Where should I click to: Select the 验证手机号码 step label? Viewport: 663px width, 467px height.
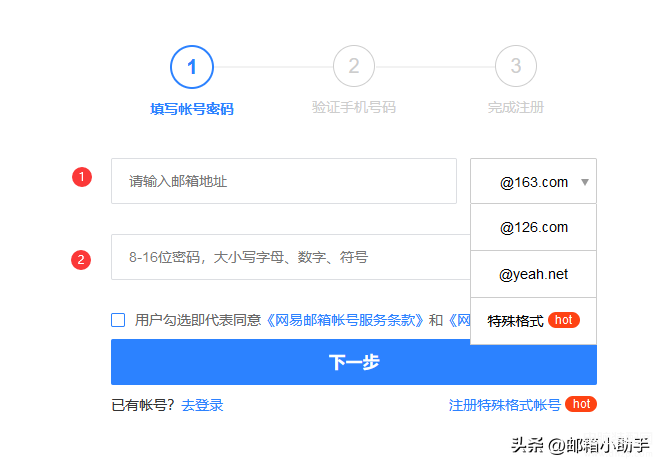coord(354,108)
